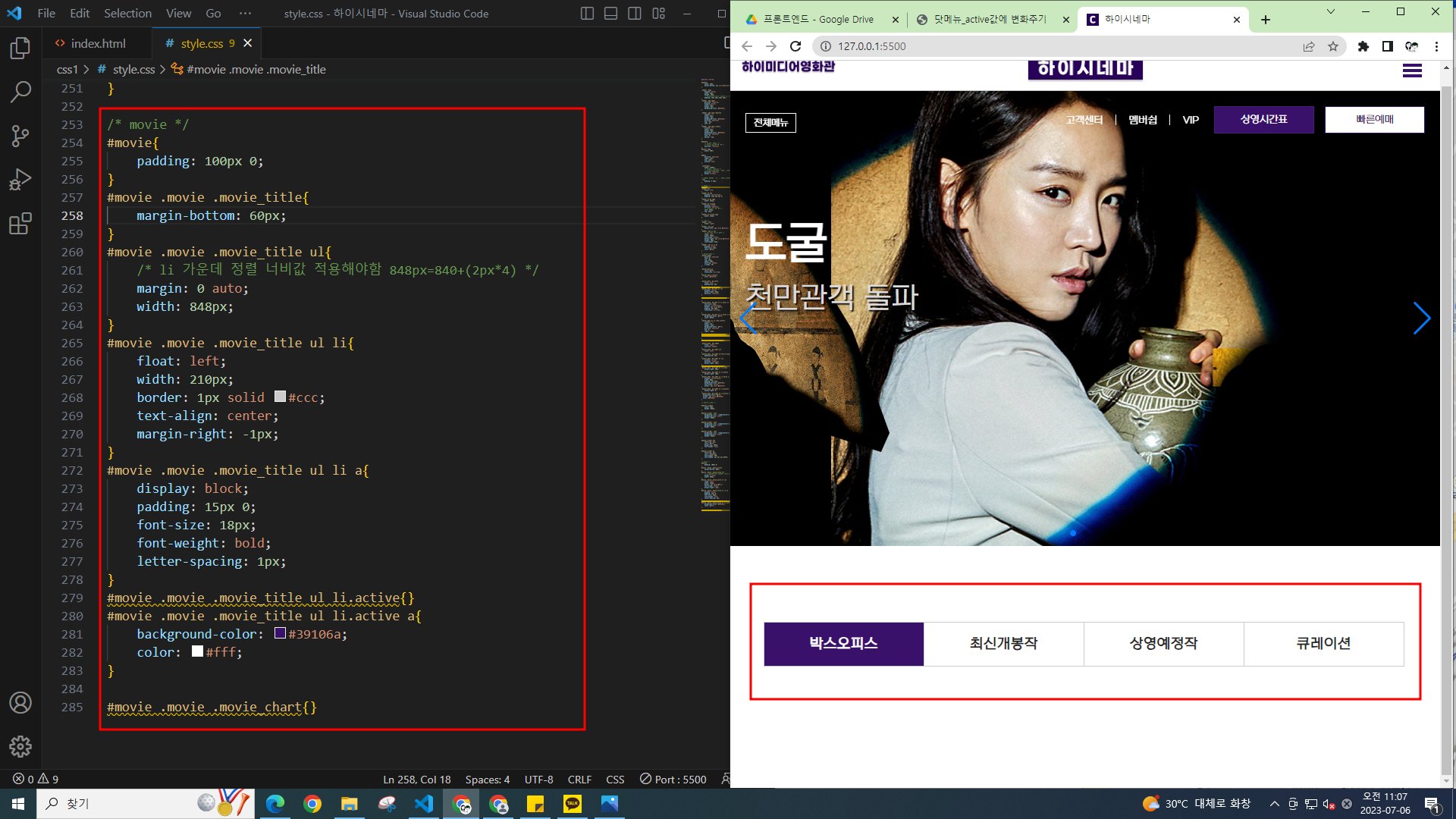Select the 최신개봉작 movie tab link
Image resolution: width=1456 pixels, height=819 pixels.
click(x=1003, y=644)
